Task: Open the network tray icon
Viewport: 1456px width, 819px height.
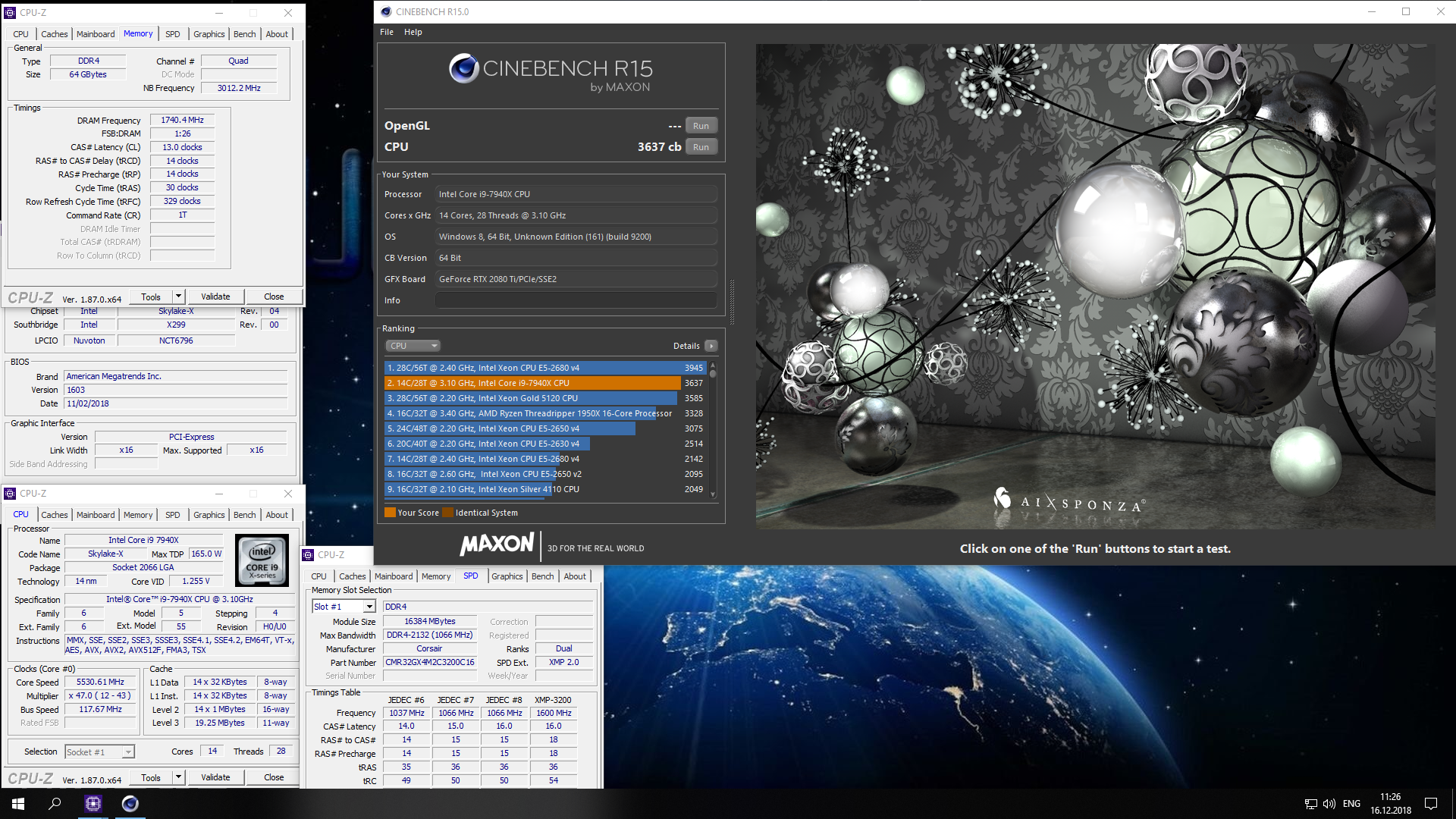Action: pos(1310,804)
